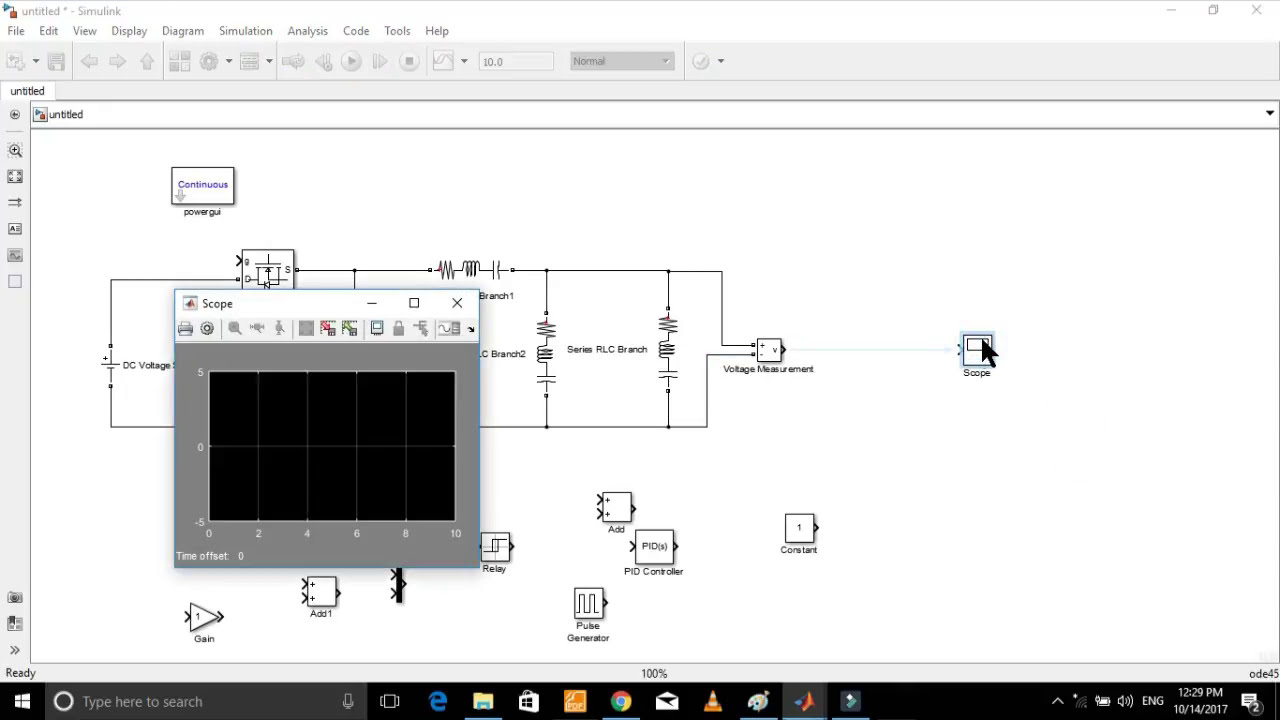Click the Scope Zoom Y-axis icon
This screenshot has height=720, width=1280.
(x=280, y=328)
